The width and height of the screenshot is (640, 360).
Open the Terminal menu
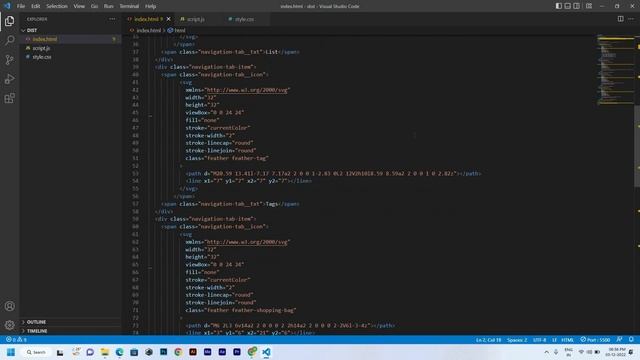point(129,6)
